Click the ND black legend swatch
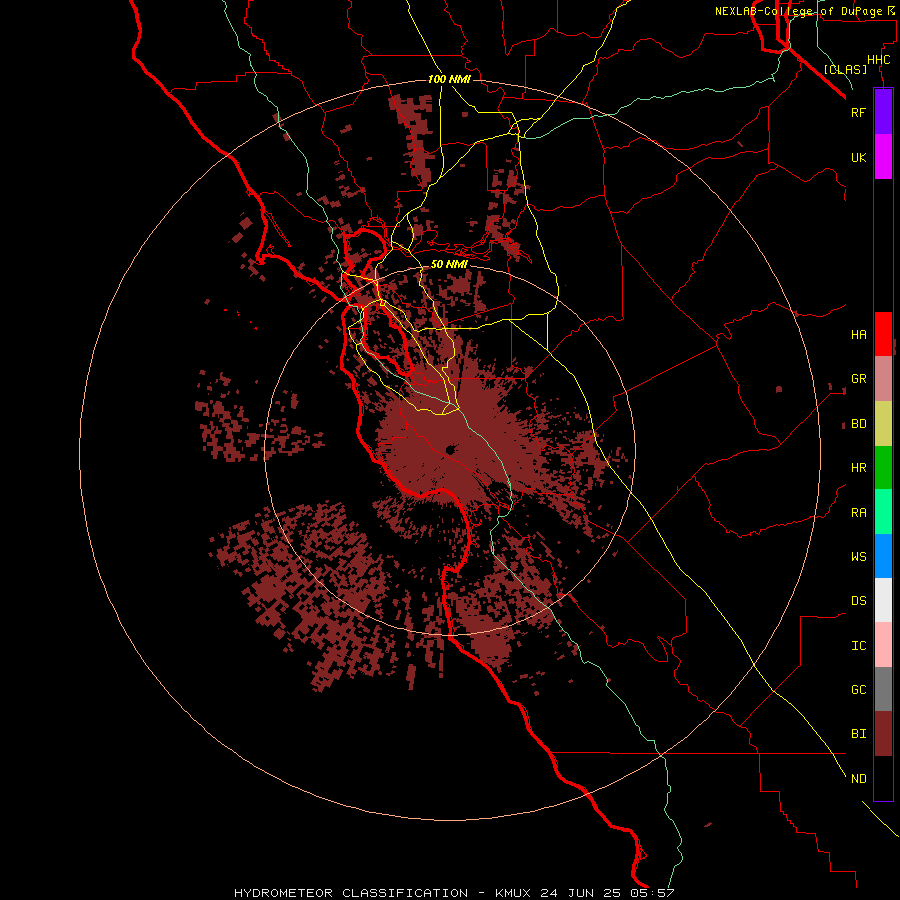The image size is (900, 900). pyautogui.click(x=883, y=778)
